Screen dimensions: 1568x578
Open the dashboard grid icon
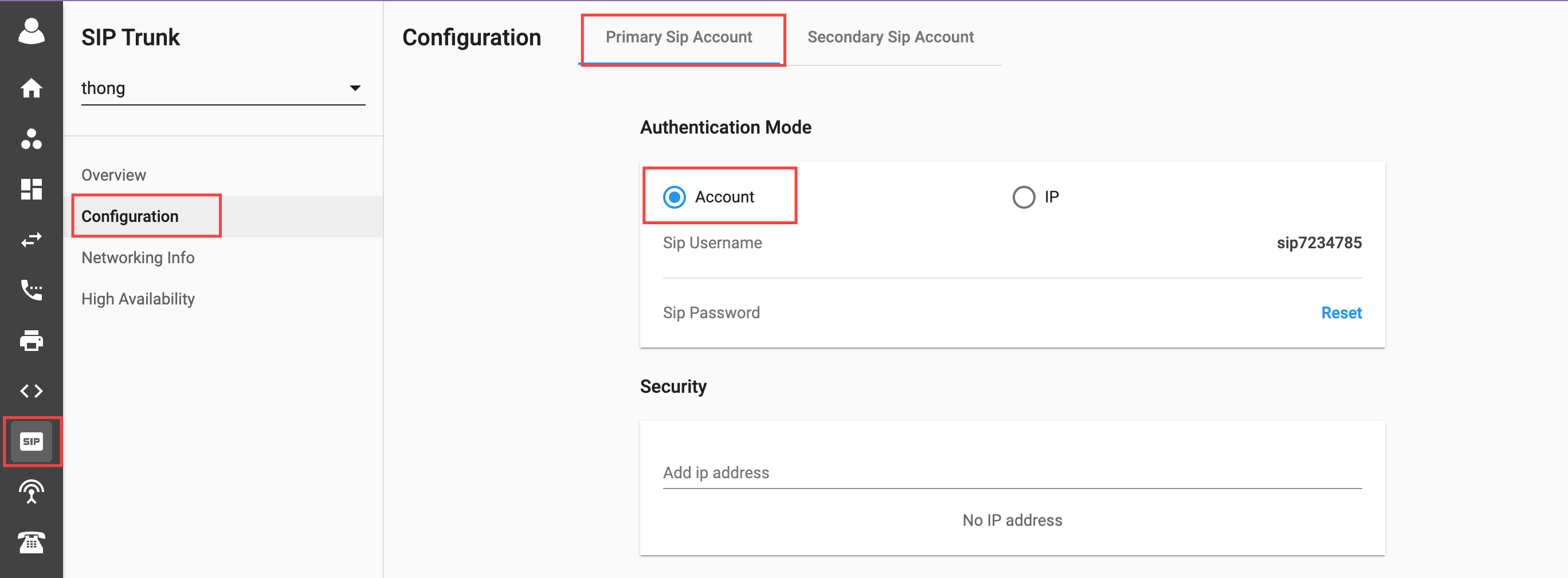pos(31,189)
